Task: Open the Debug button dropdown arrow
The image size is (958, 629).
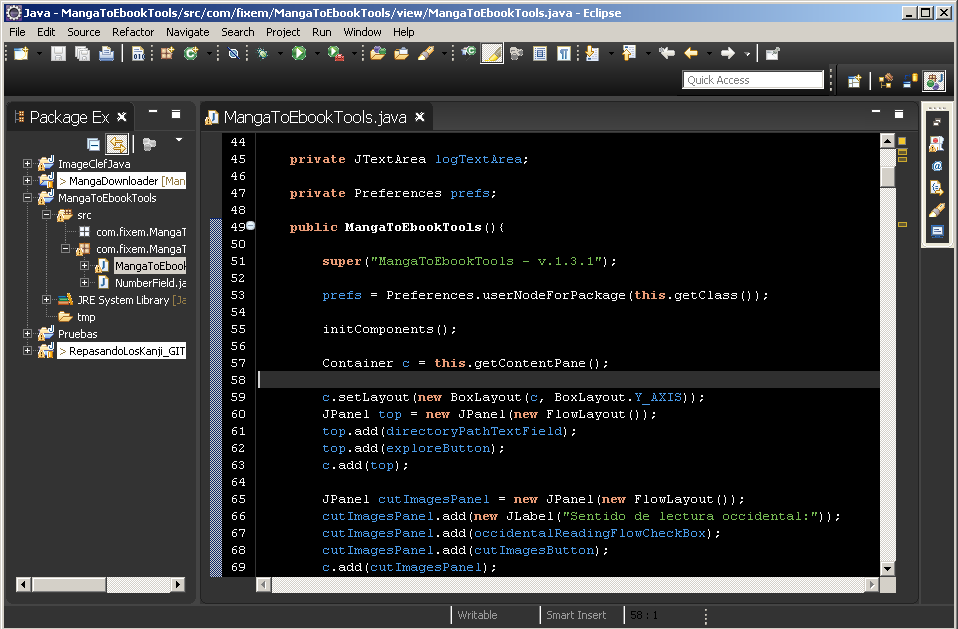Action: click(x=280, y=54)
